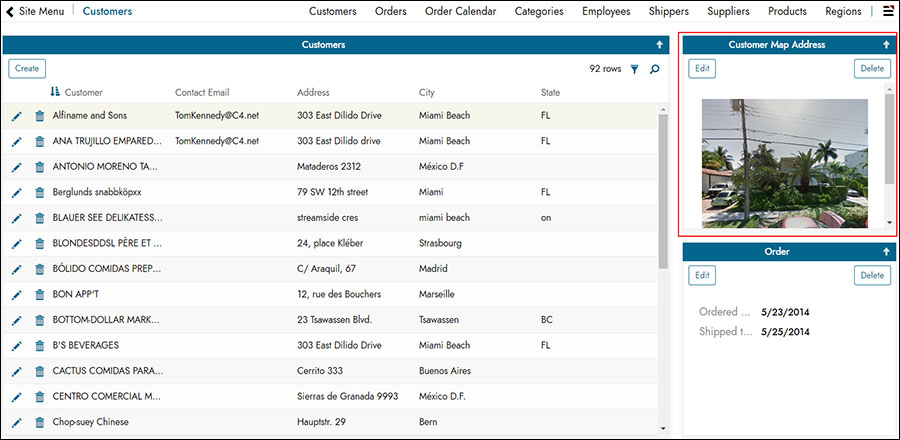Click the customers grid vertical scrollbar

tap(663, 190)
